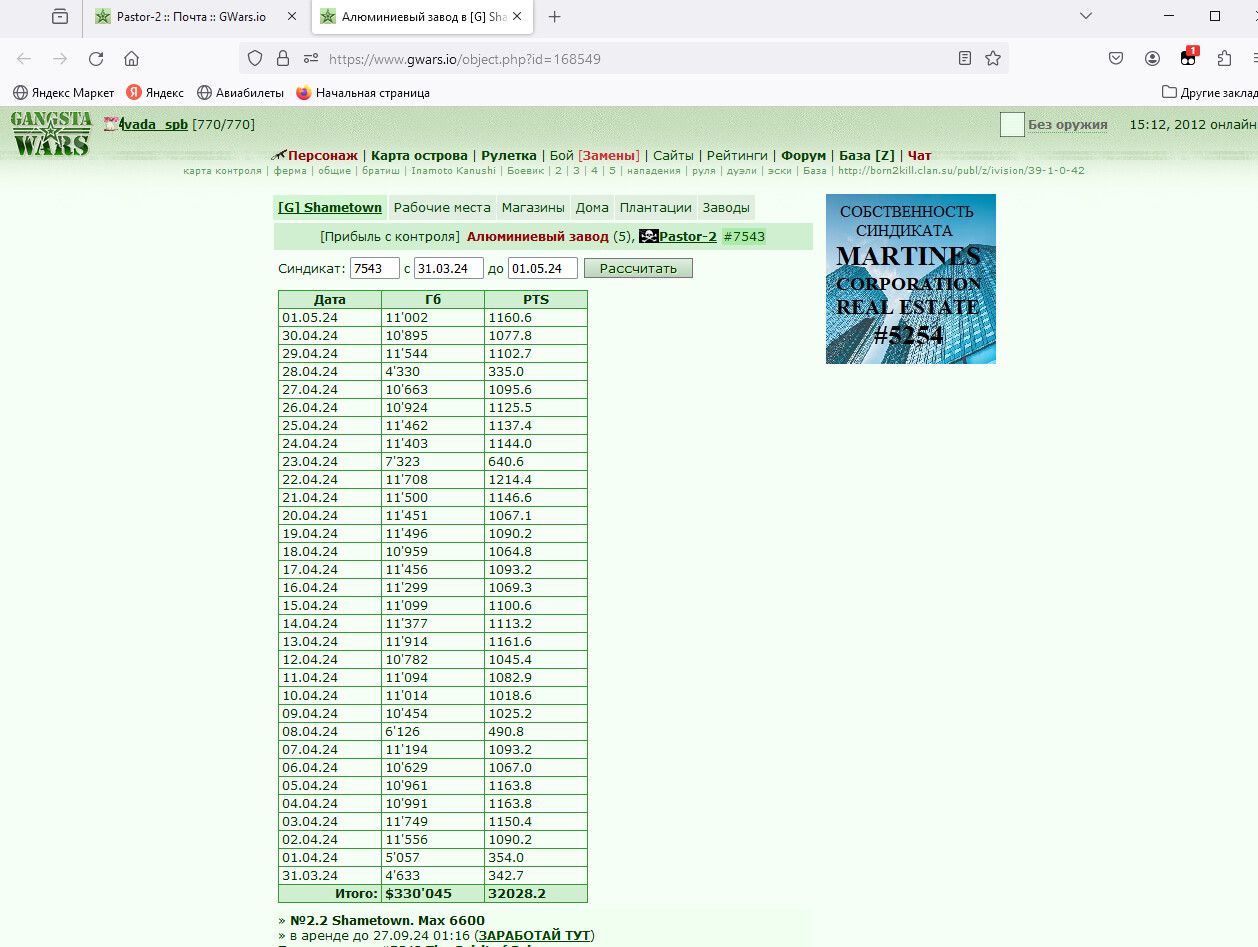Click the tracking protection shield icon
Viewport: 1258px width, 947px height.
pyautogui.click(x=255, y=59)
